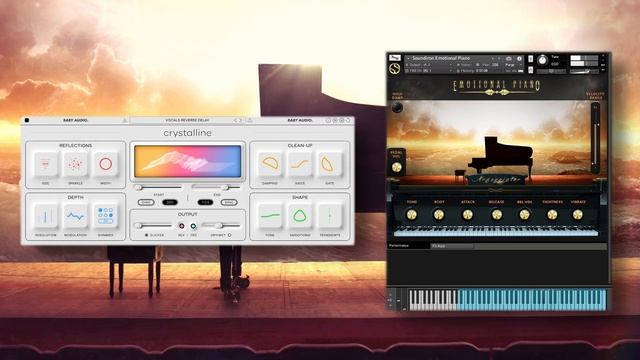The width and height of the screenshot is (640, 360).
Task: Expand the Kontakt instrument name arrow
Action: (x=408, y=58)
